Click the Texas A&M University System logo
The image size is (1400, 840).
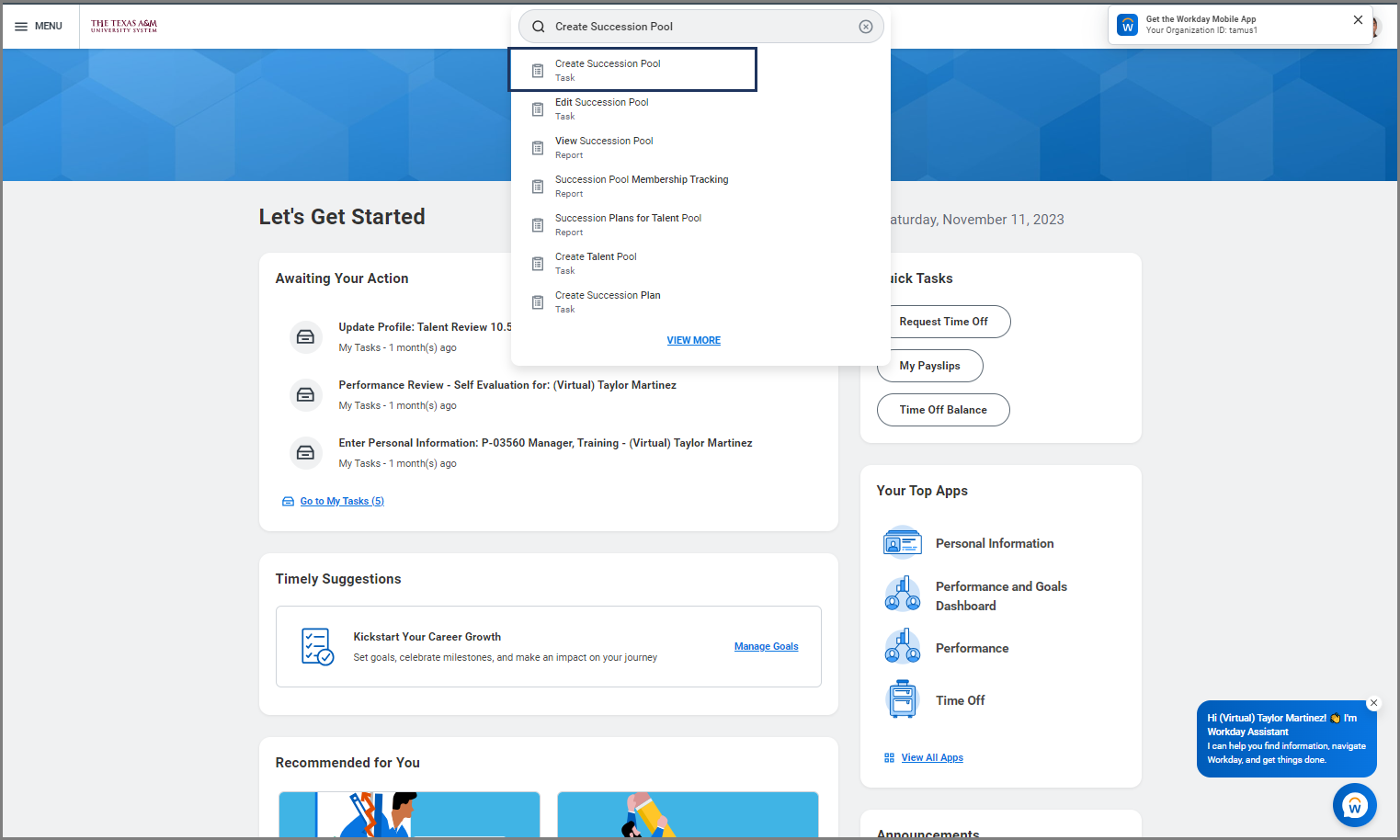pos(124,26)
